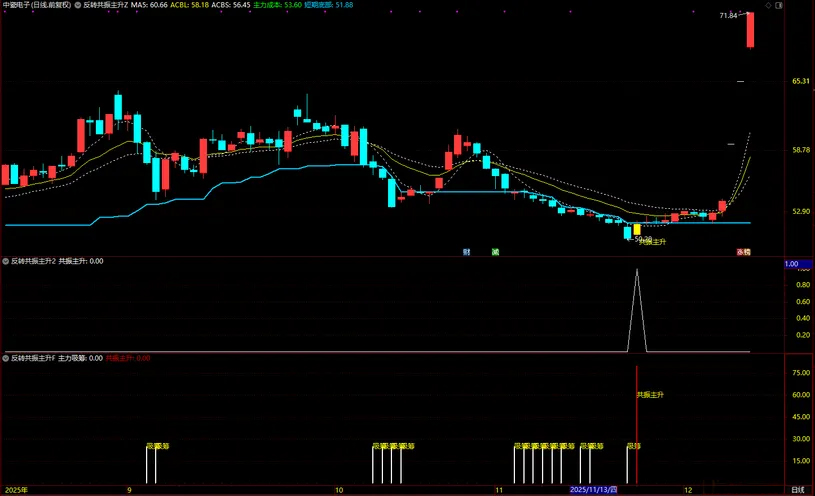Click the month 9 tick on time axis
Screen dimensions: 815x496
click(129, 490)
